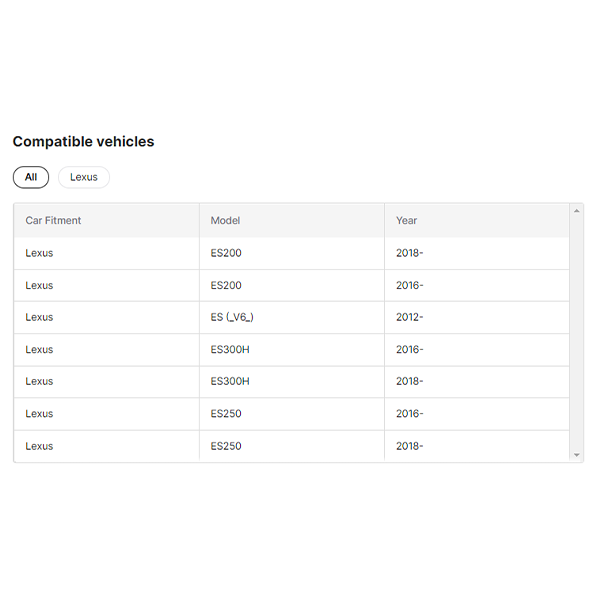600x600 pixels.
Task: Select the ES200 model in the 2016- row
Action: click(x=226, y=285)
